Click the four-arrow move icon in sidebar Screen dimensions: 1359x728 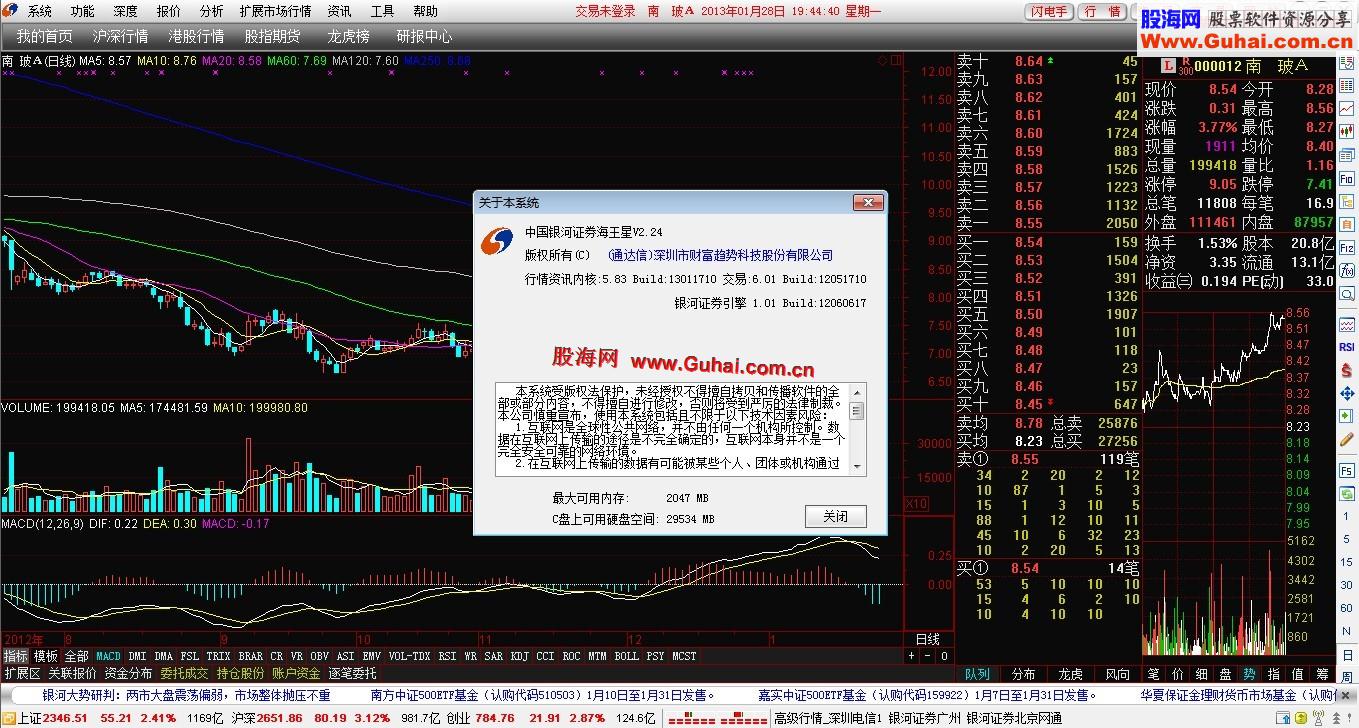(x=1346, y=395)
